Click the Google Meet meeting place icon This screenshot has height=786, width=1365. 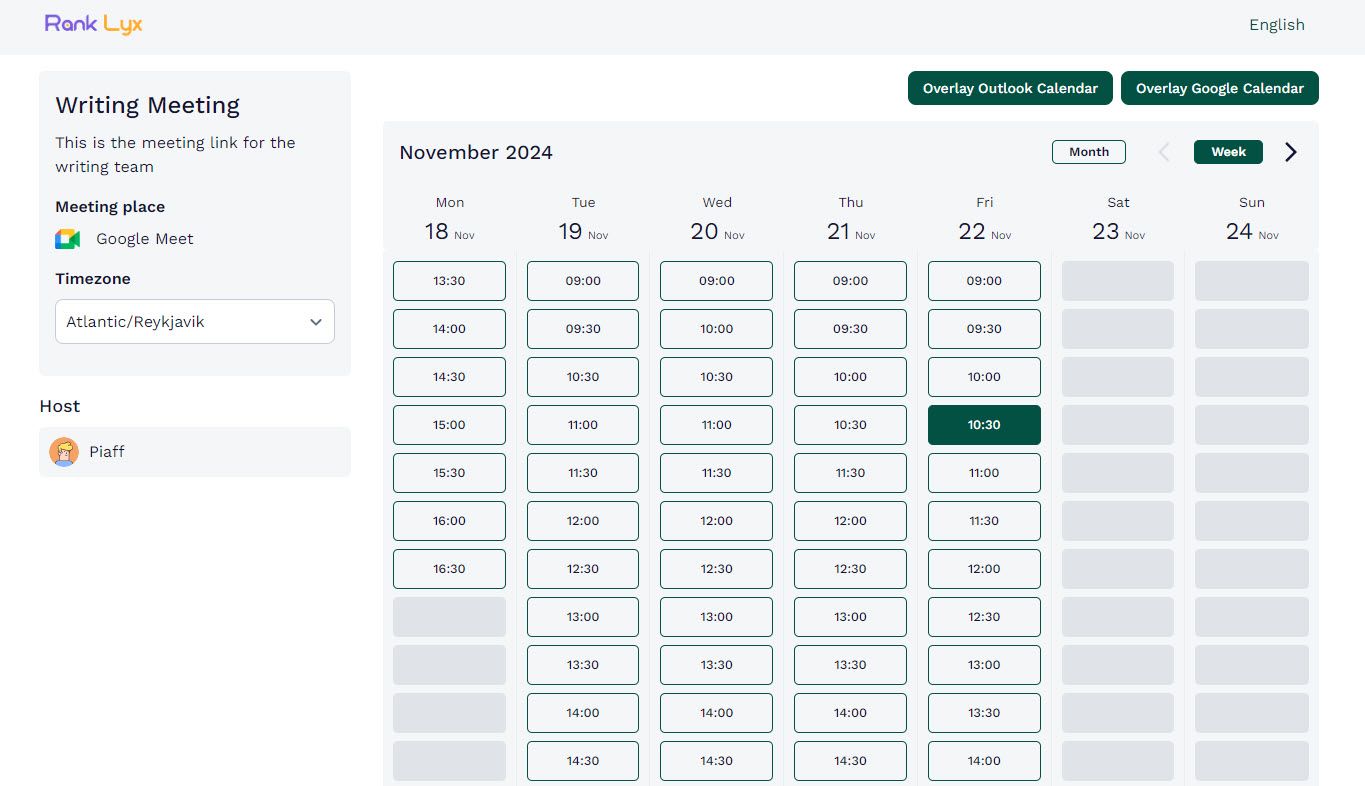(x=66, y=239)
